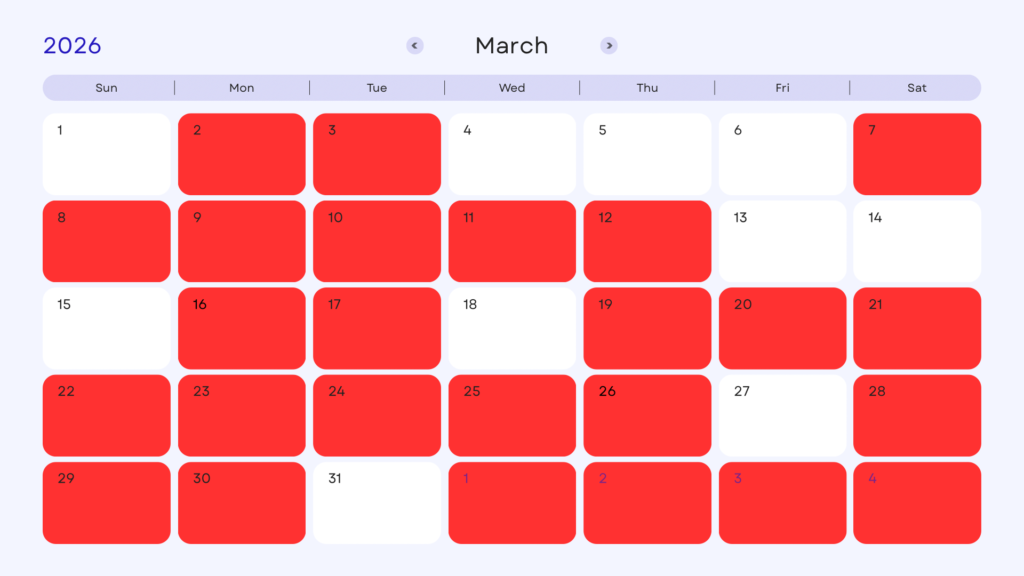Go to the previous month arrow

pos(415,46)
